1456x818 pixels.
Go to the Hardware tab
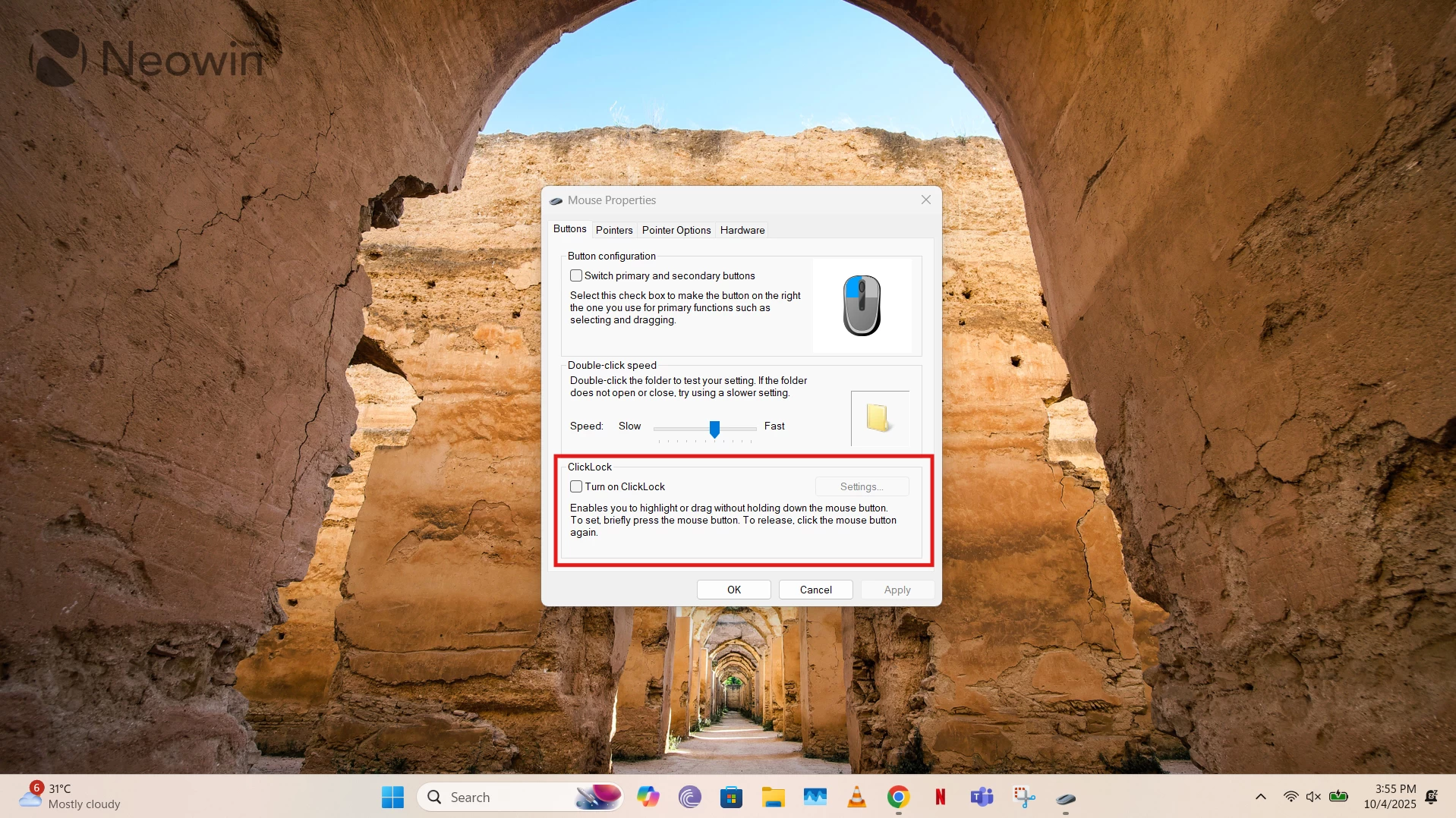[742, 230]
